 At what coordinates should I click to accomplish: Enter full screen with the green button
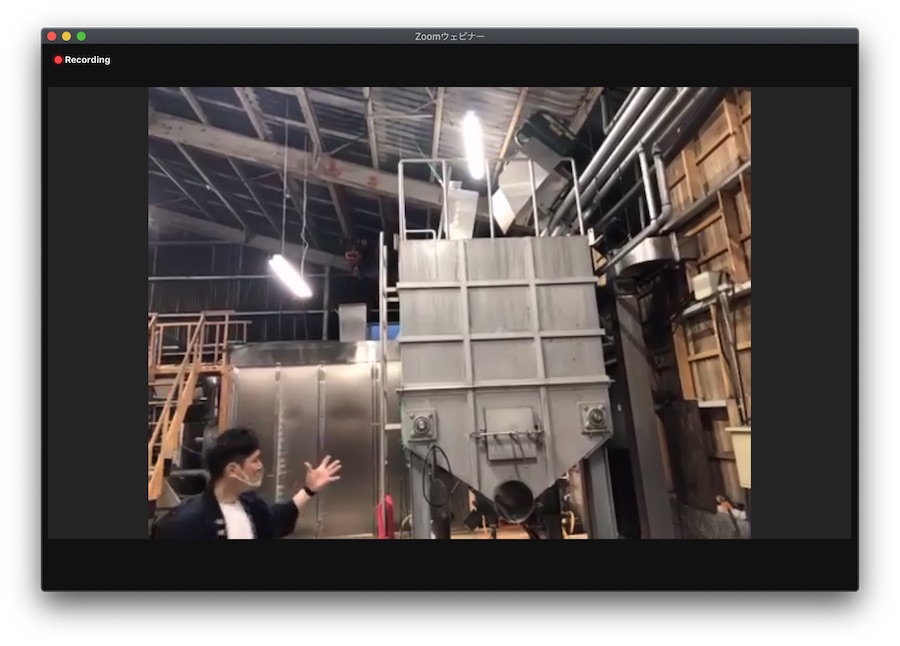coord(82,36)
